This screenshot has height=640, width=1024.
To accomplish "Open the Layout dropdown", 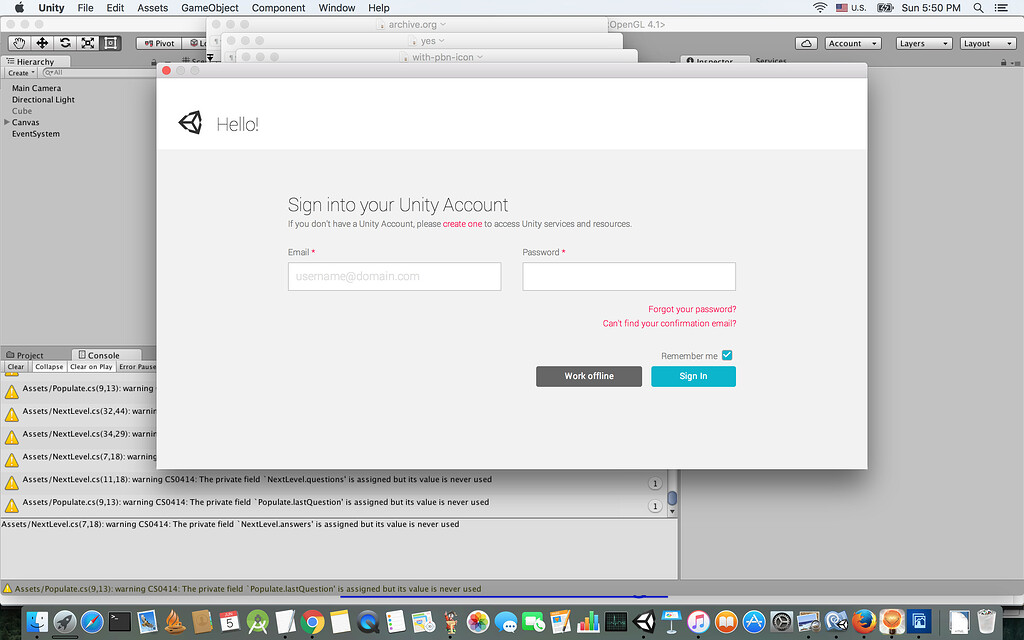I will point(987,43).
